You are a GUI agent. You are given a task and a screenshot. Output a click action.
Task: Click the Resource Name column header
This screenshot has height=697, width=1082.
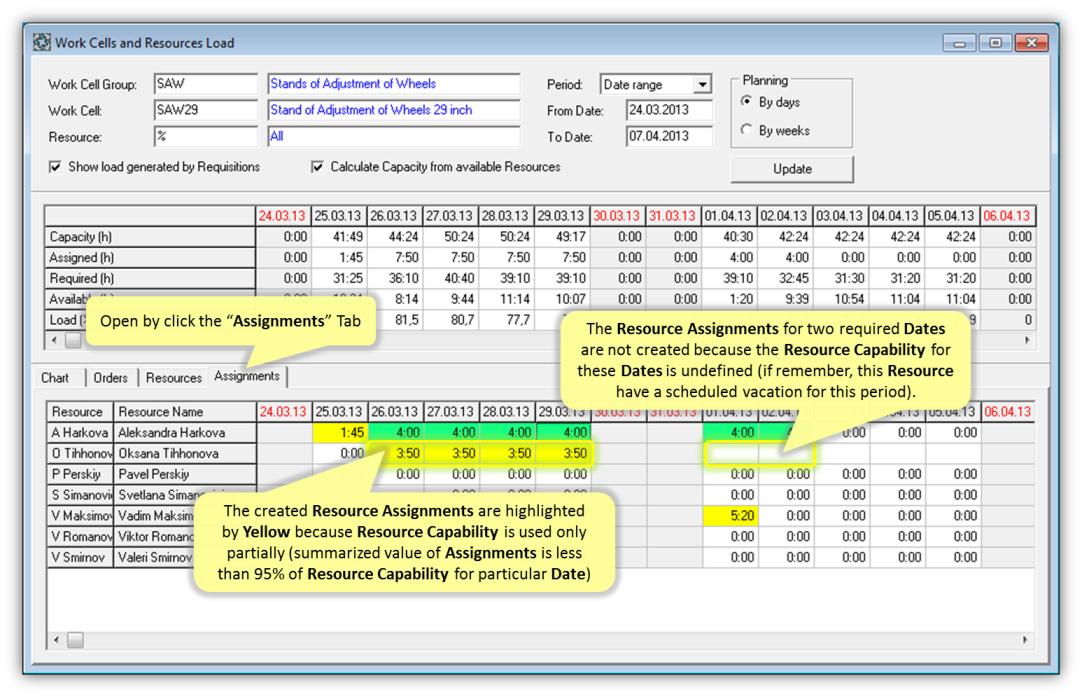185,412
